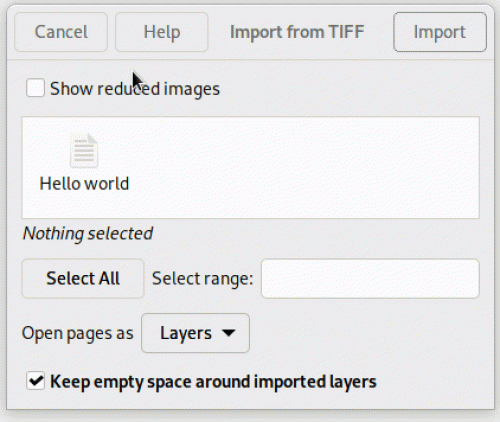Uncheck Keep empty space around imported layers
Image resolution: width=500 pixels, height=422 pixels.
(35, 381)
